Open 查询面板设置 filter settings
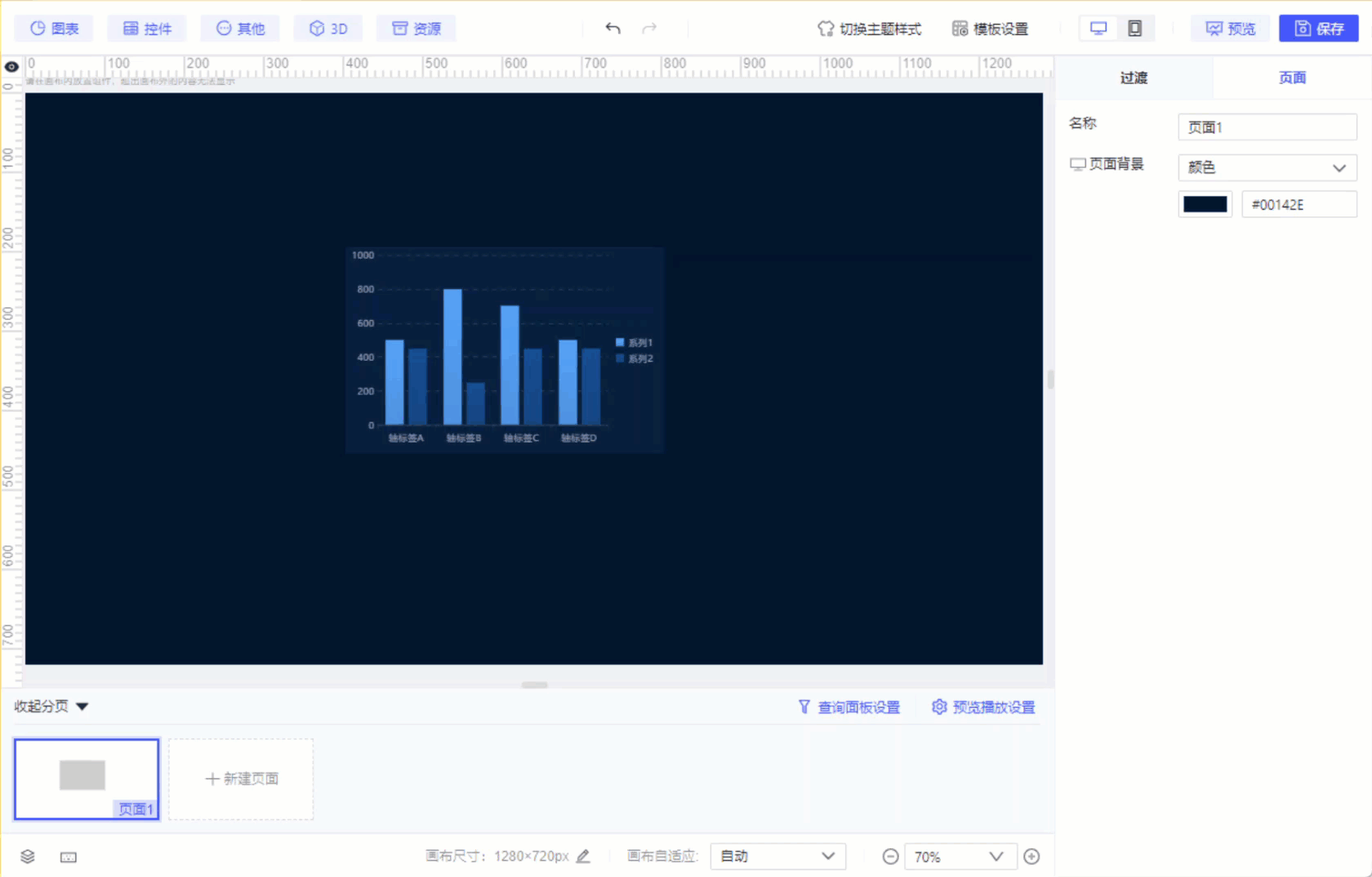Screen dimensions: 1372x877 point(849,707)
